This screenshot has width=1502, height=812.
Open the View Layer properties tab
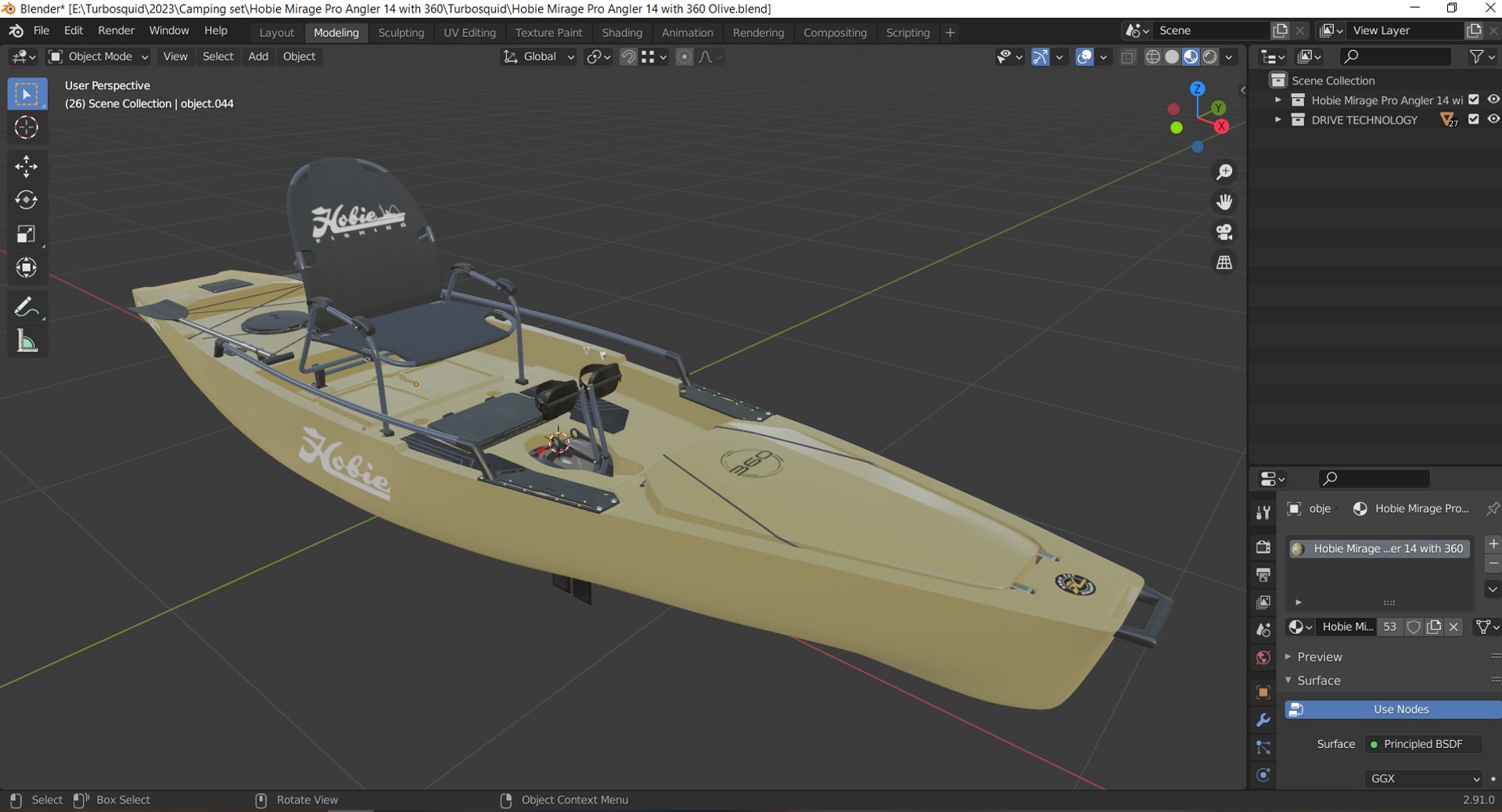pyautogui.click(x=1263, y=602)
